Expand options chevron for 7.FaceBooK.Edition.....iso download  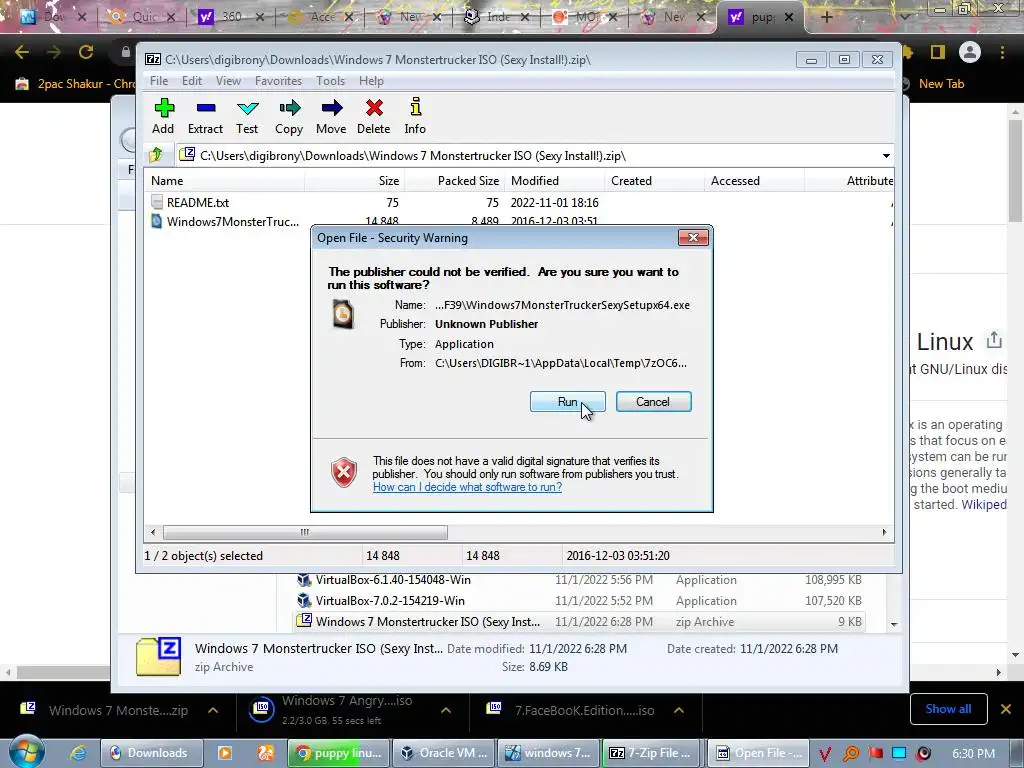(679, 711)
